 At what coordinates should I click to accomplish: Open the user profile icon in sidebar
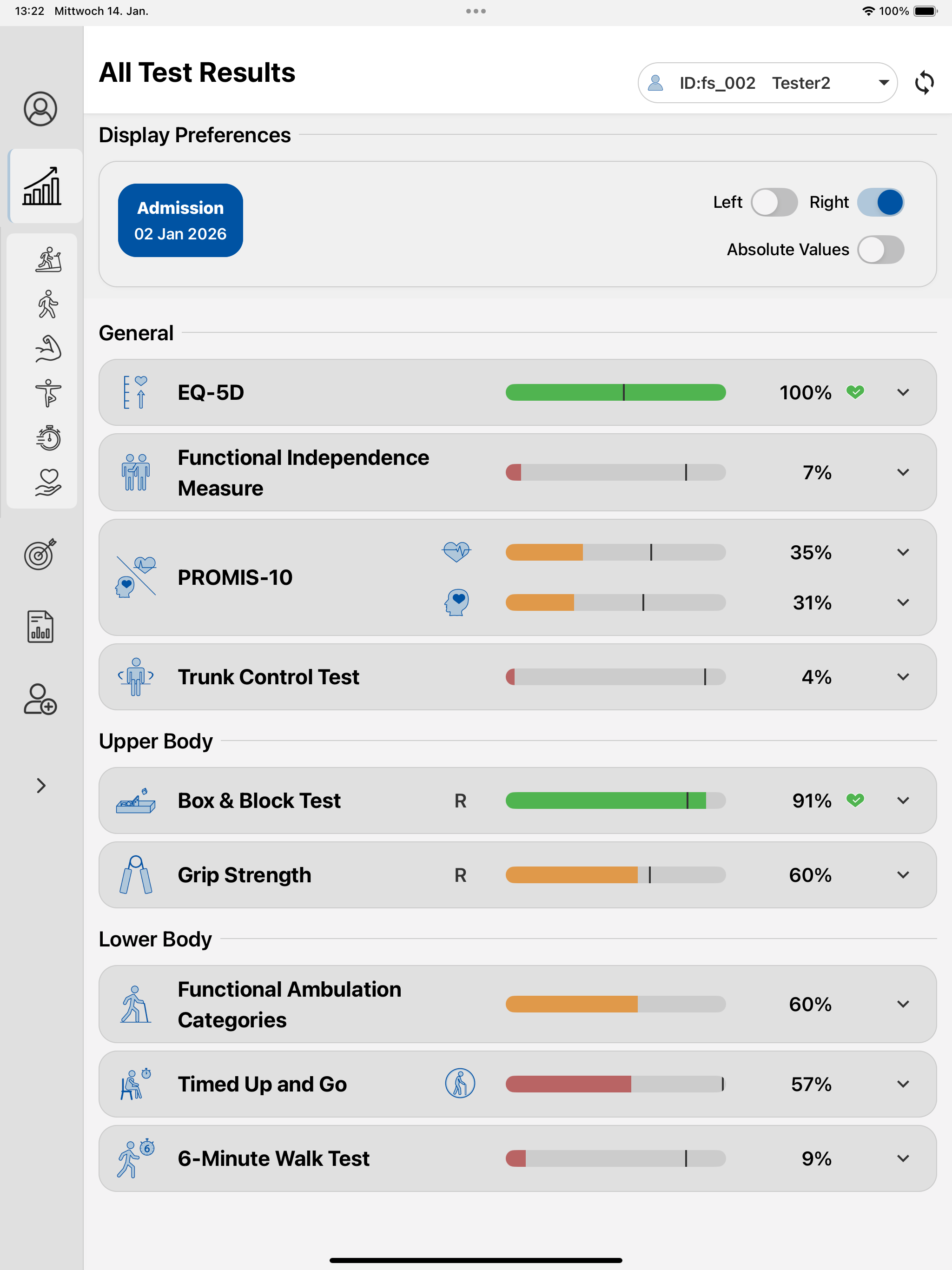(x=40, y=108)
